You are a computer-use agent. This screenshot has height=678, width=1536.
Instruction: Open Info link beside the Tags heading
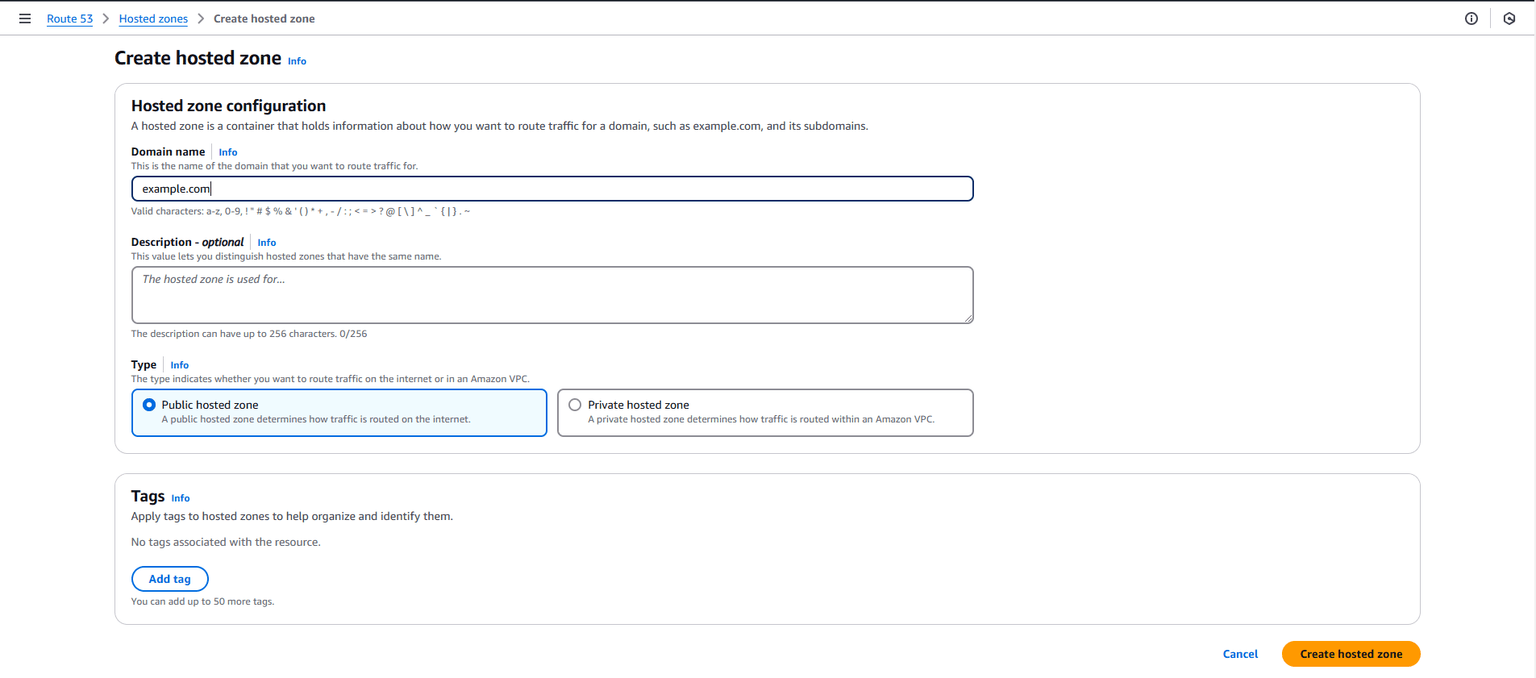[180, 498]
